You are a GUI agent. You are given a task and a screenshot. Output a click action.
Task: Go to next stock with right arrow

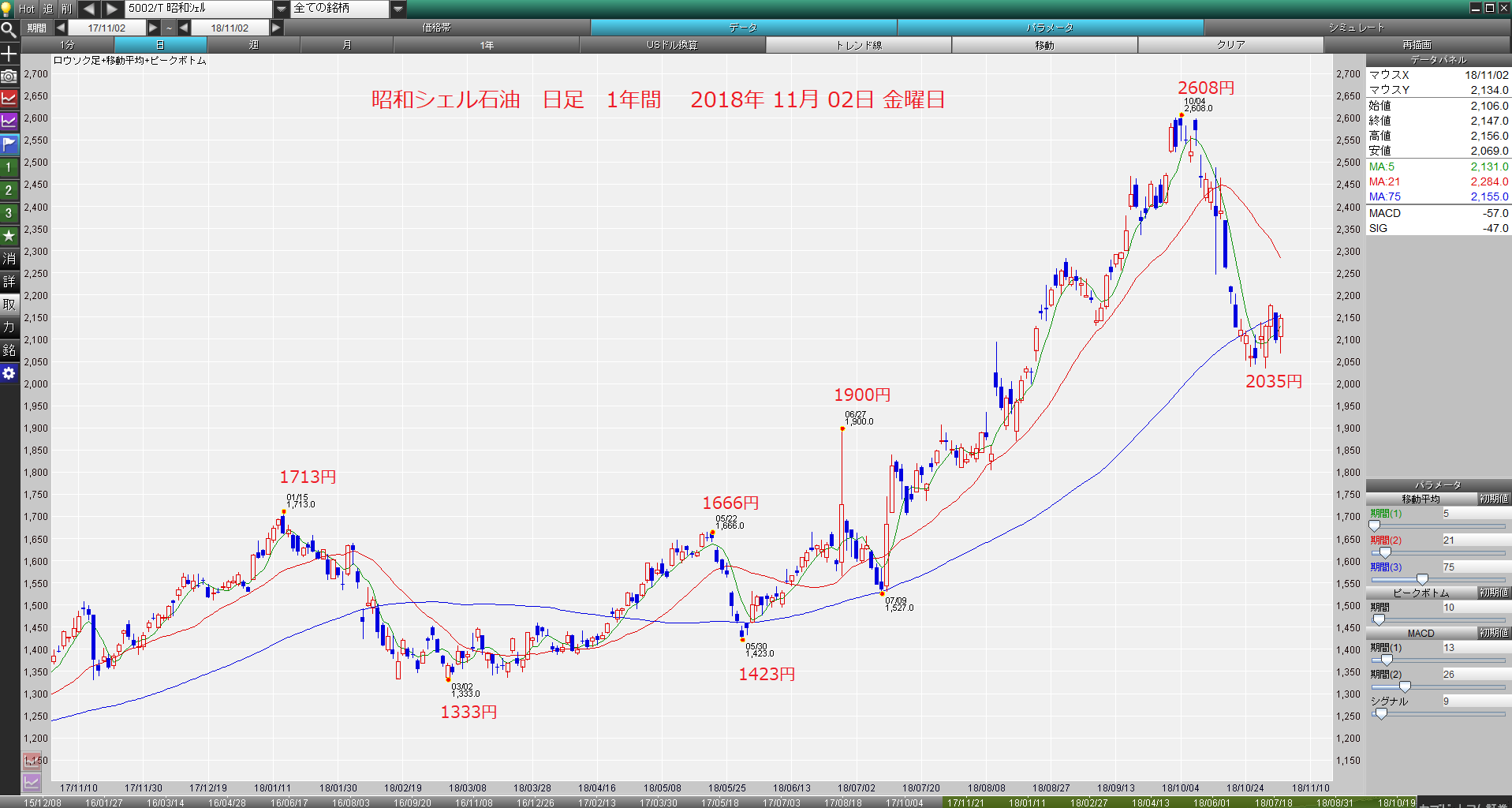tap(112, 9)
